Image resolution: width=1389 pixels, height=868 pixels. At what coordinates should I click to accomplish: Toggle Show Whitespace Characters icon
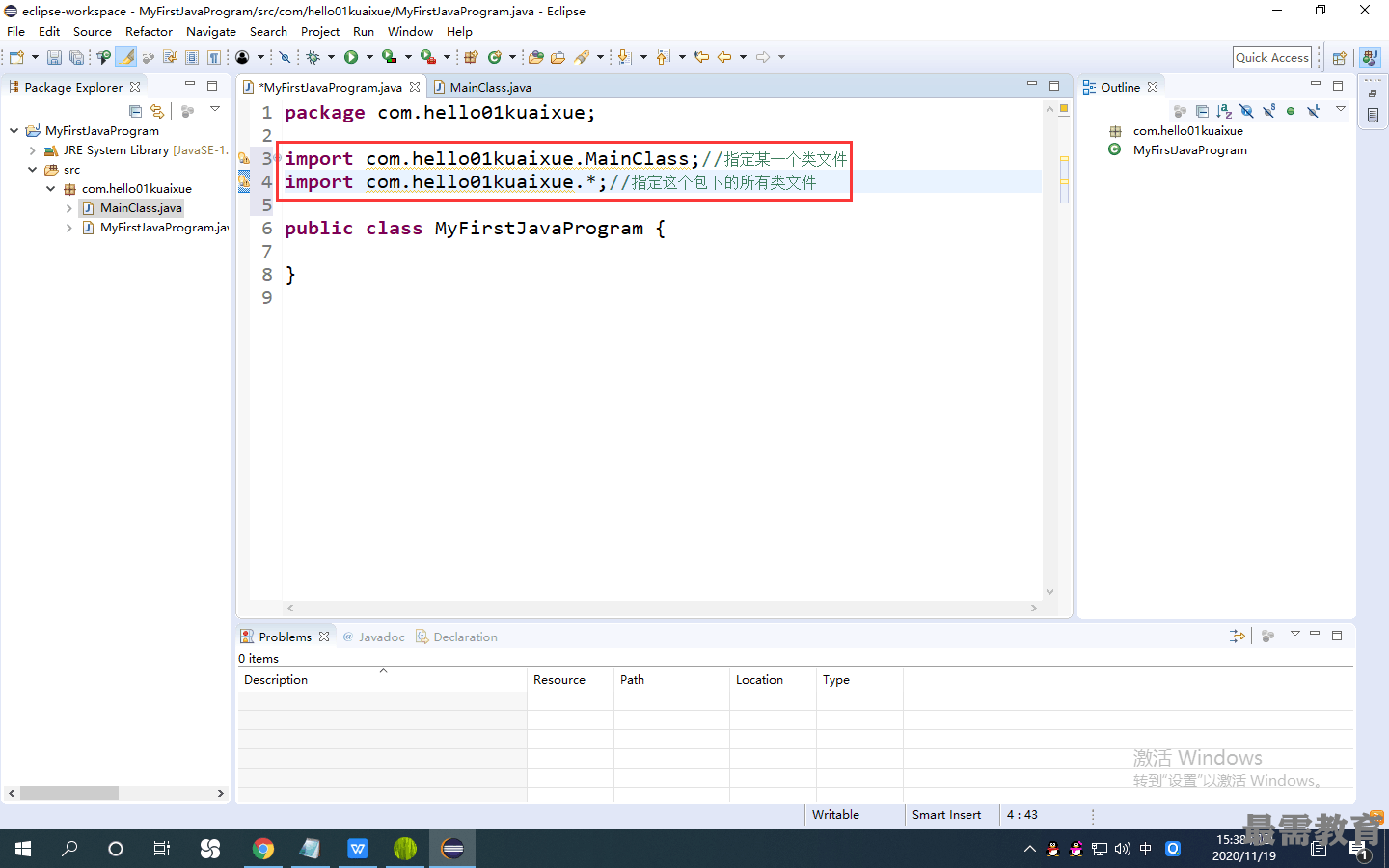(214, 57)
